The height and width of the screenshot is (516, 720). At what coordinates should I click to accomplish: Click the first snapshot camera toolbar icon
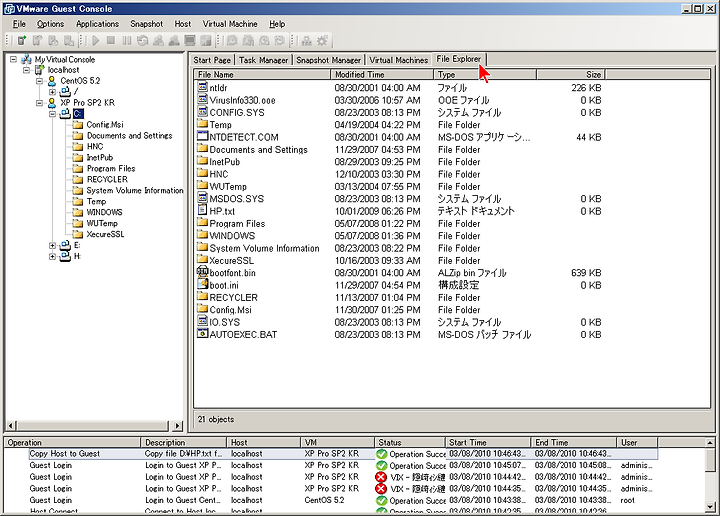232,40
